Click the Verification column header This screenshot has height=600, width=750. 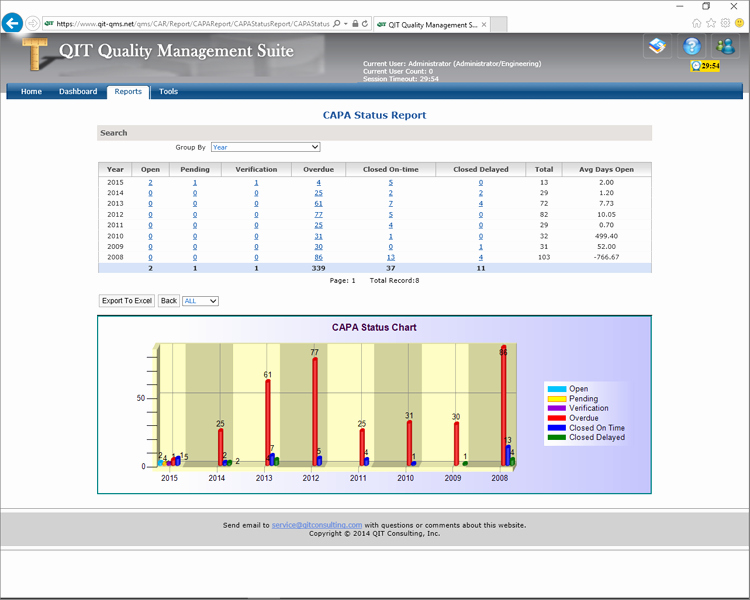(x=256, y=169)
